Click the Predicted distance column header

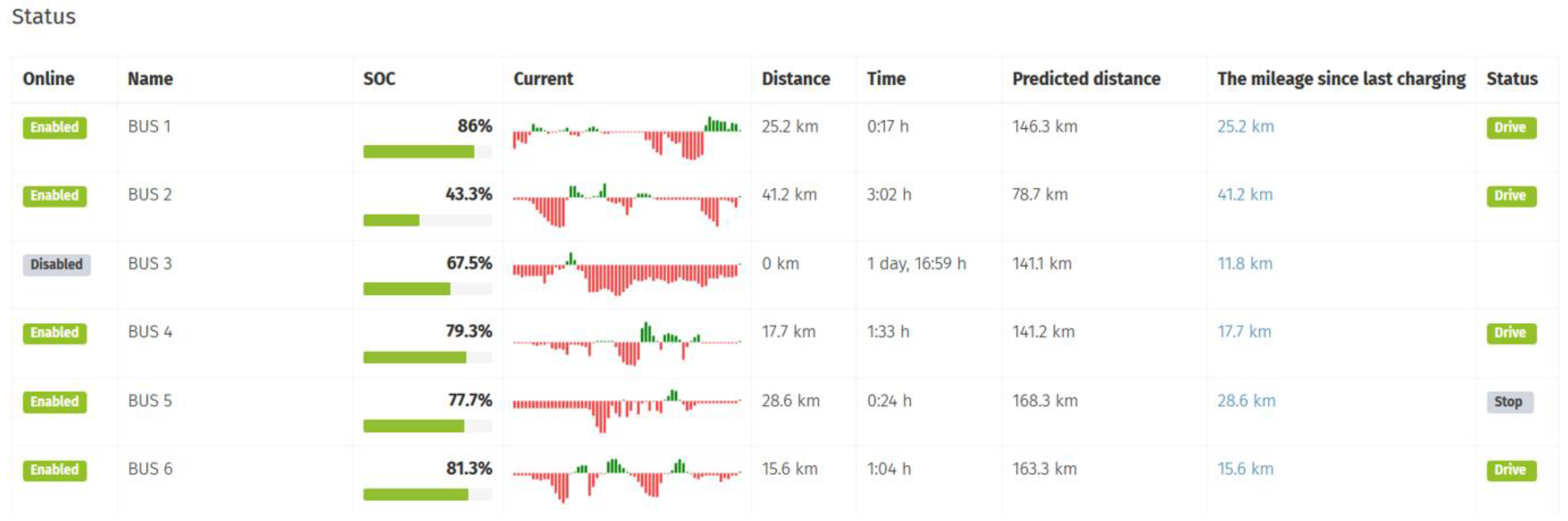(1086, 79)
